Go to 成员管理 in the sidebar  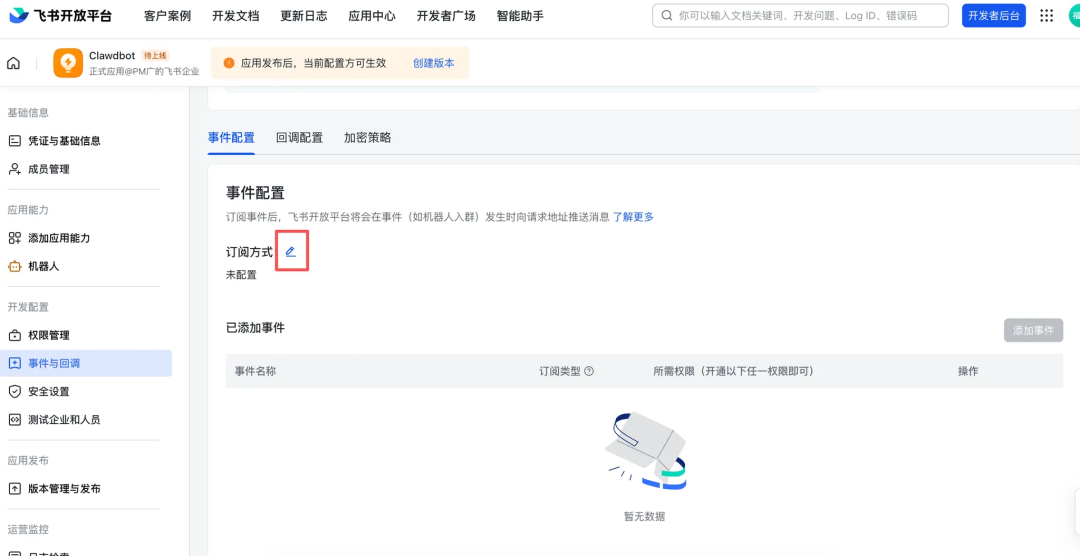coord(48,170)
